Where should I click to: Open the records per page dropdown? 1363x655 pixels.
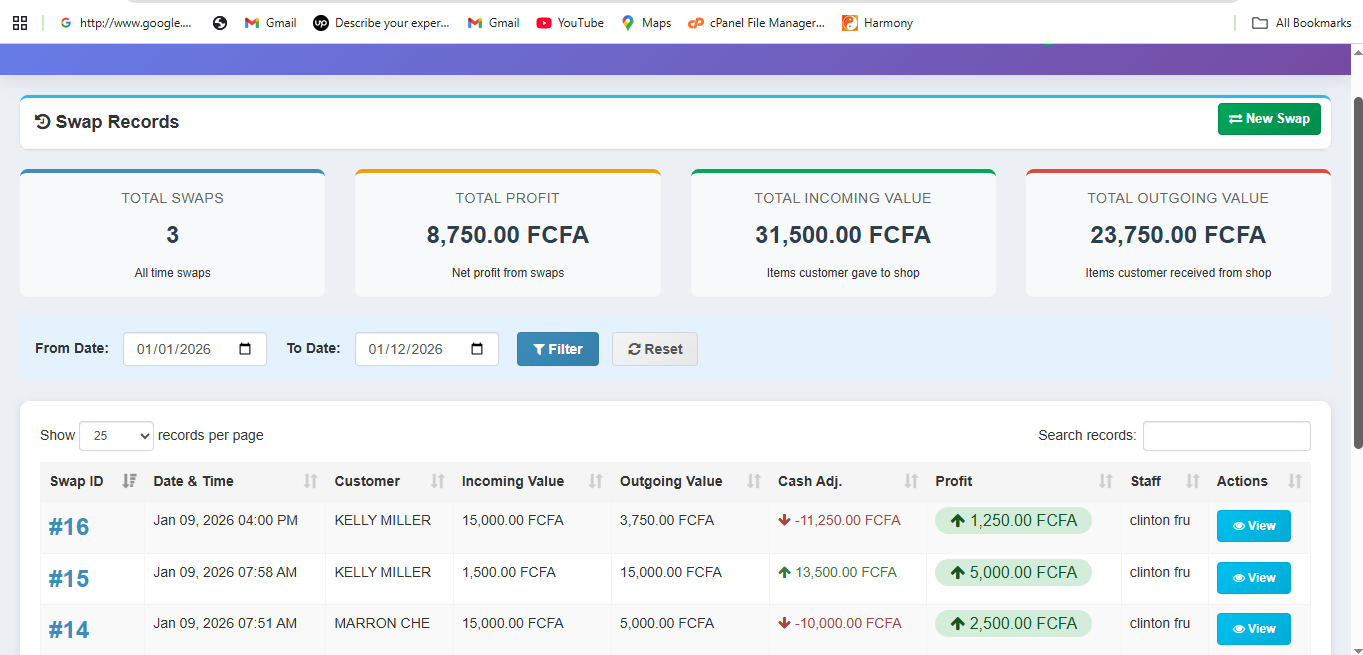tap(116, 435)
